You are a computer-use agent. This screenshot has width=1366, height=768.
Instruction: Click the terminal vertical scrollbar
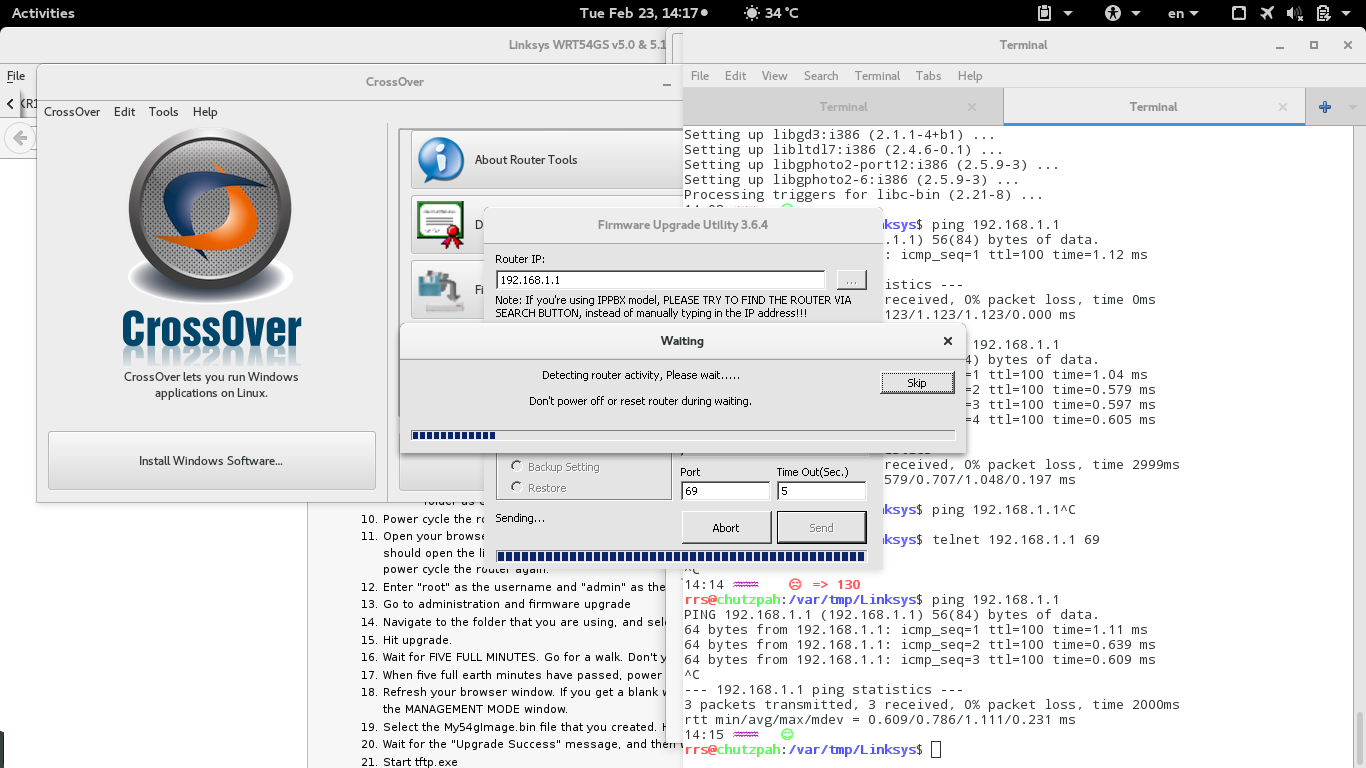(x=1359, y=737)
